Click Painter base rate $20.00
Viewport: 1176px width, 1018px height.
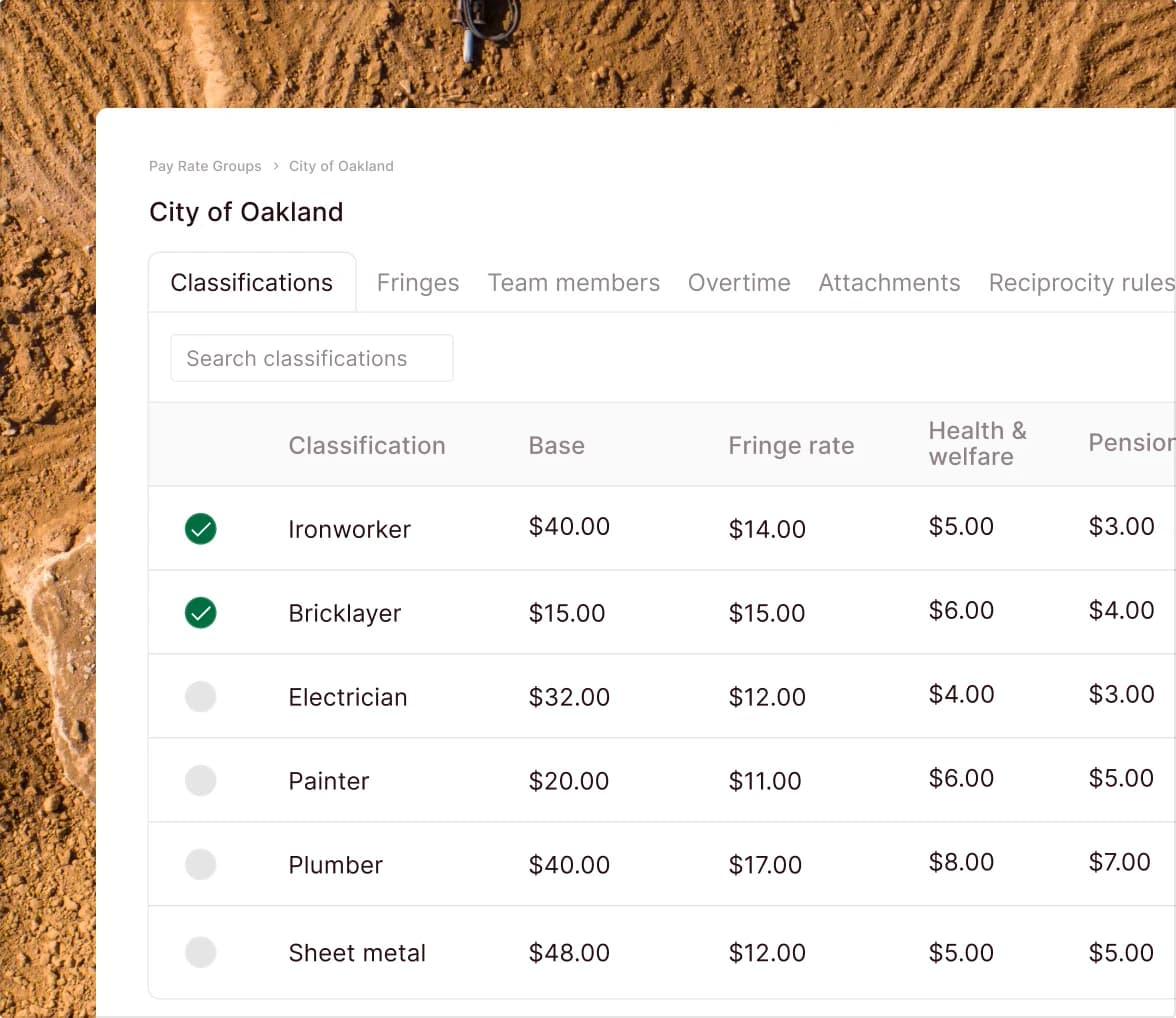coord(568,782)
